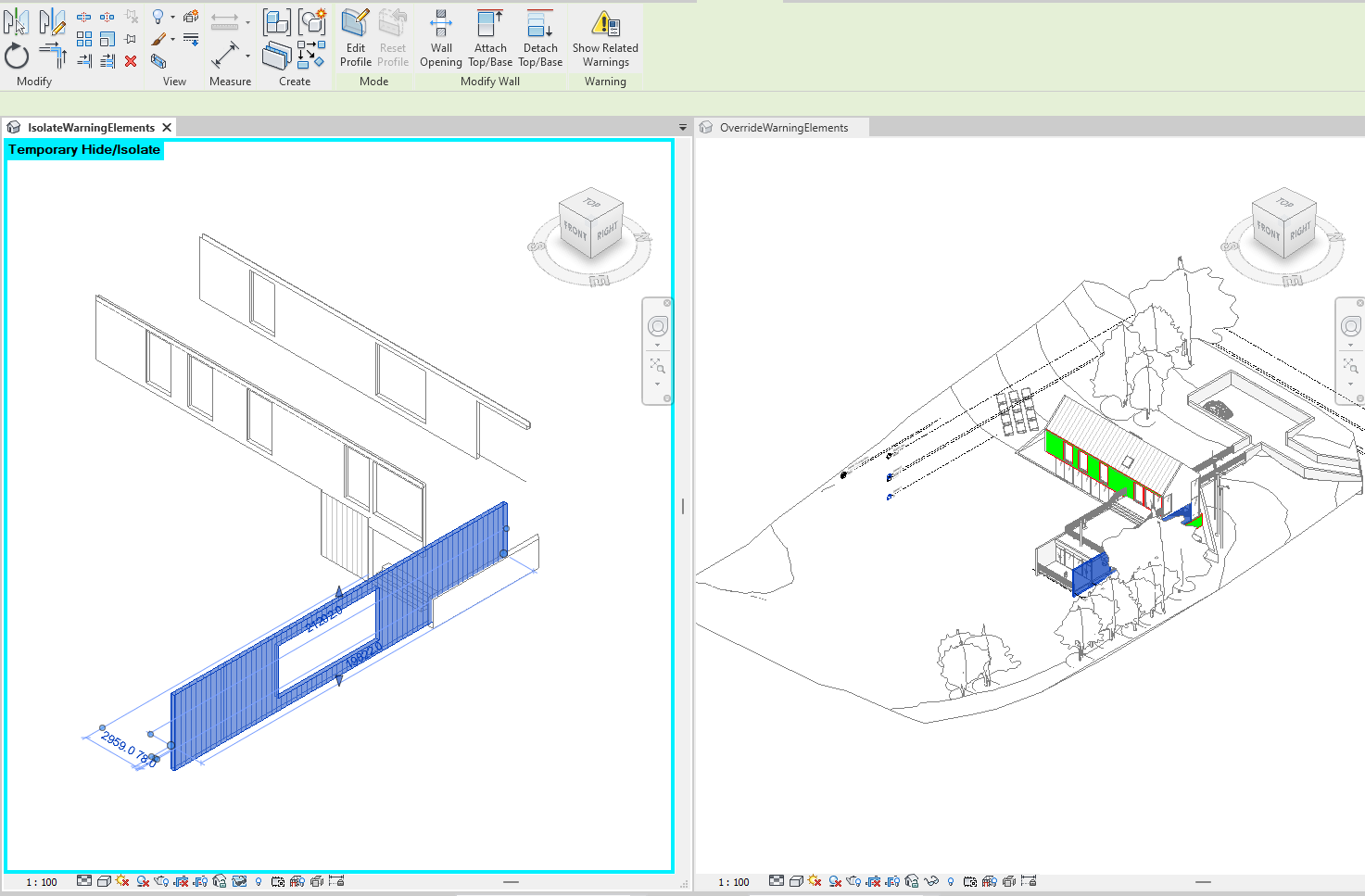
Task: Click the Rotate tool icon
Action: pyautogui.click(x=17, y=56)
